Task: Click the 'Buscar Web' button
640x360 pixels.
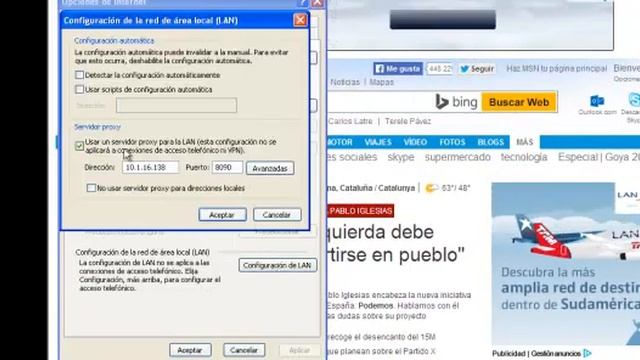Action: pyautogui.click(x=519, y=102)
